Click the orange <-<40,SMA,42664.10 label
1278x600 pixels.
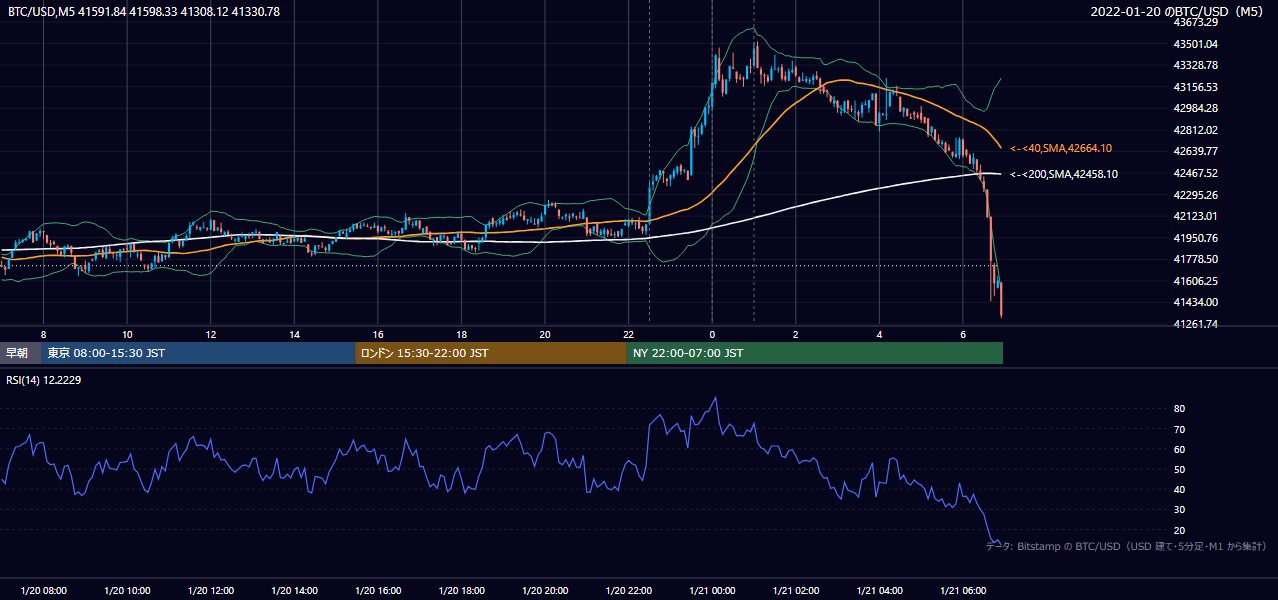pyautogui.click(x=1061, y=148)
